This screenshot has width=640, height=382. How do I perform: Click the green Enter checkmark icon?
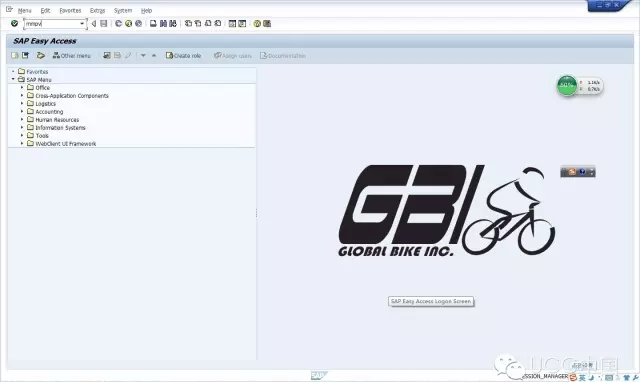(14, 23)
